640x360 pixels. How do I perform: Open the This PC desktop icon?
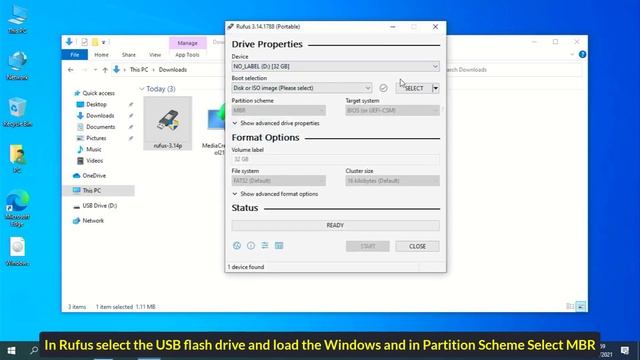tap(17, 19)
